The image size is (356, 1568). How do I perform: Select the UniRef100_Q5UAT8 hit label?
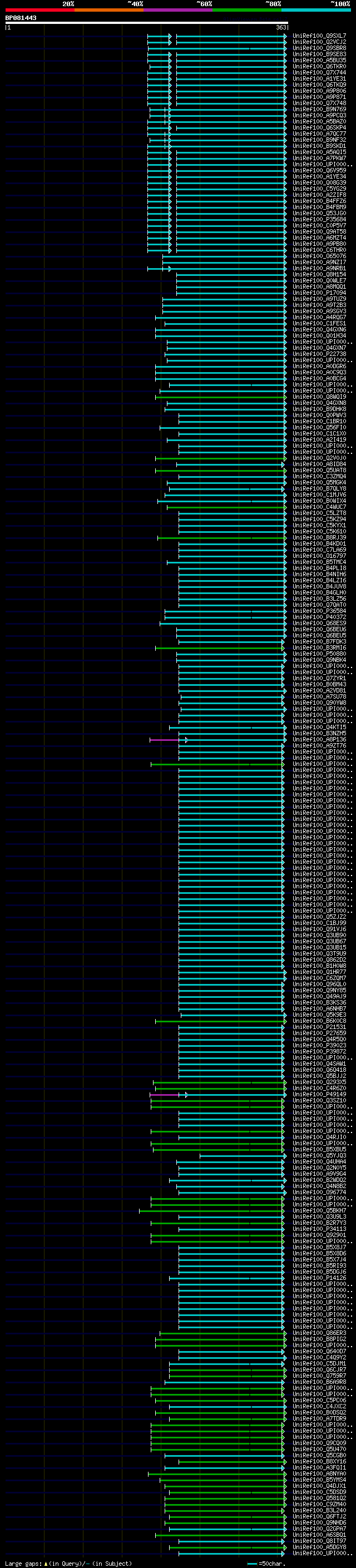319,470
